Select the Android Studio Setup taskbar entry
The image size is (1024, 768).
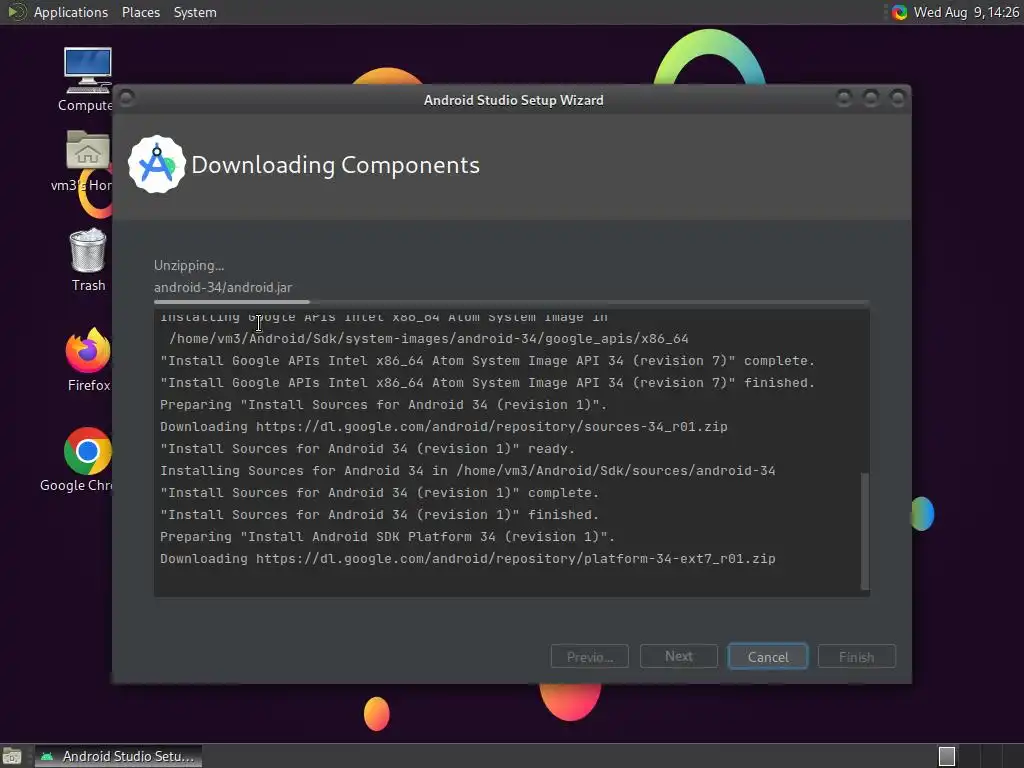click(x=118, y=756)
